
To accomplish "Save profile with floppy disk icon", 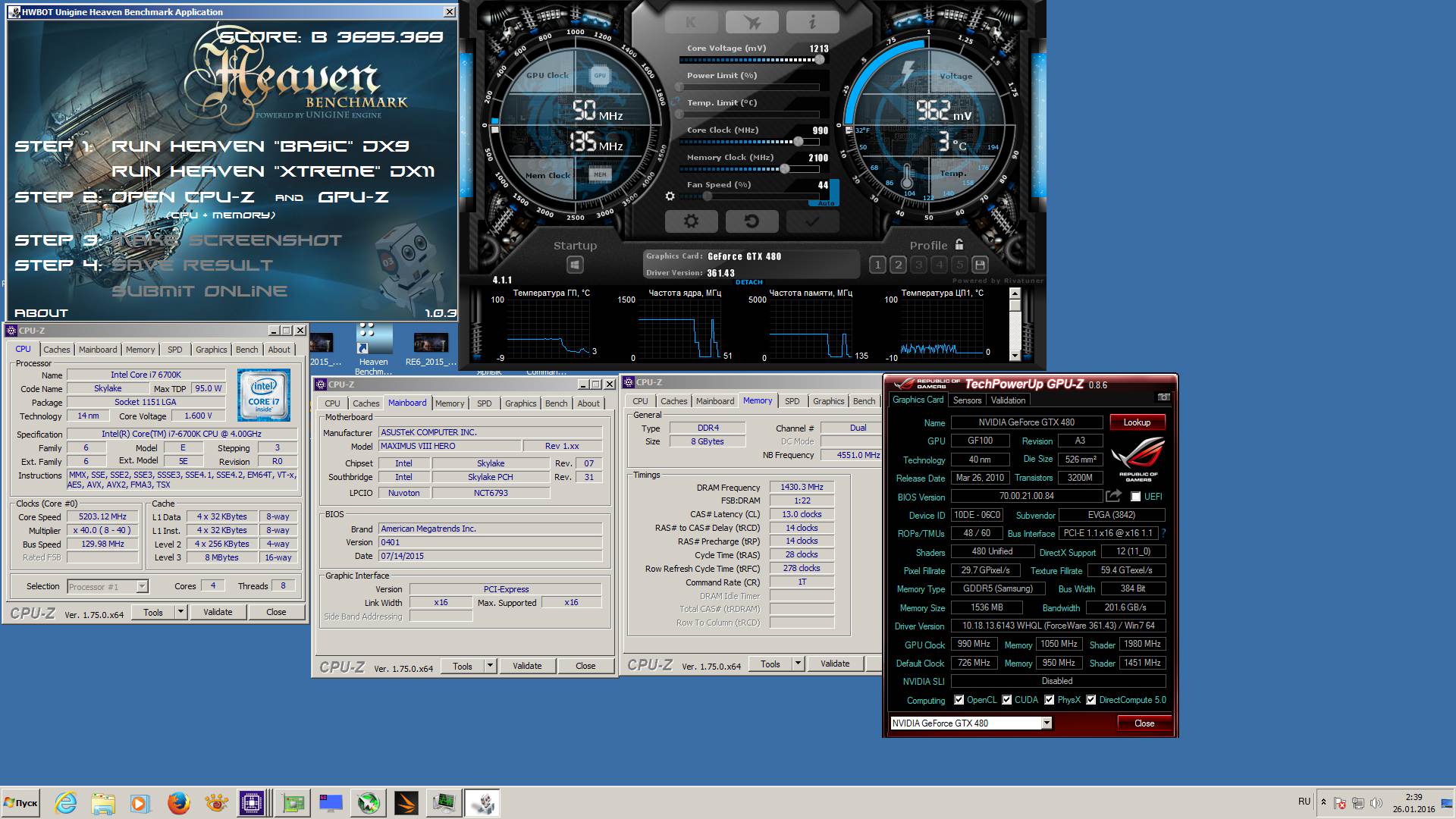I will coord(980,265).
